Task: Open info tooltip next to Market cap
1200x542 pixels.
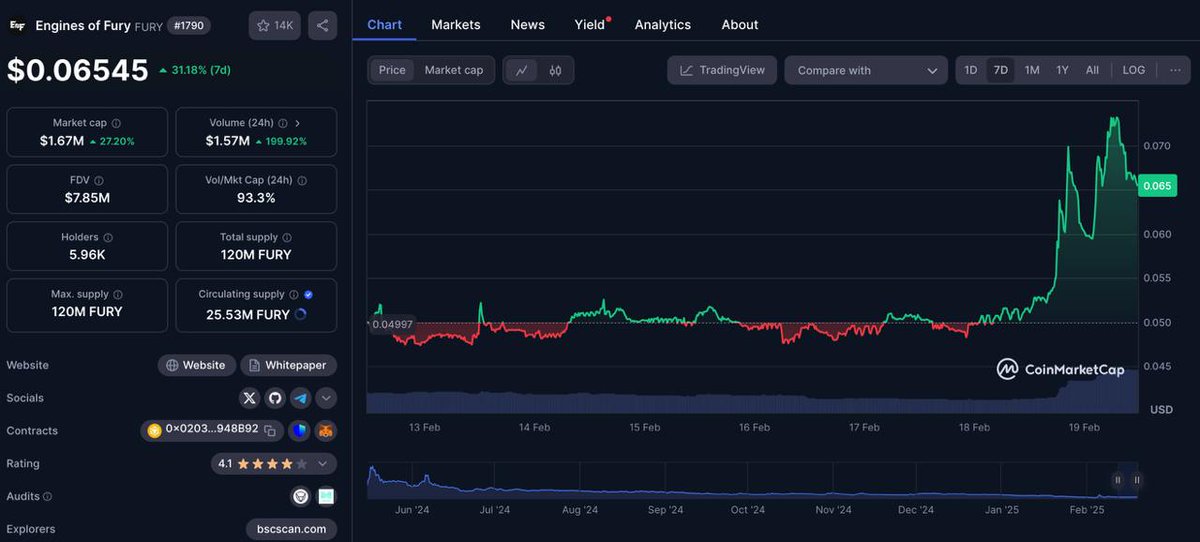Action: pos(116,123)
